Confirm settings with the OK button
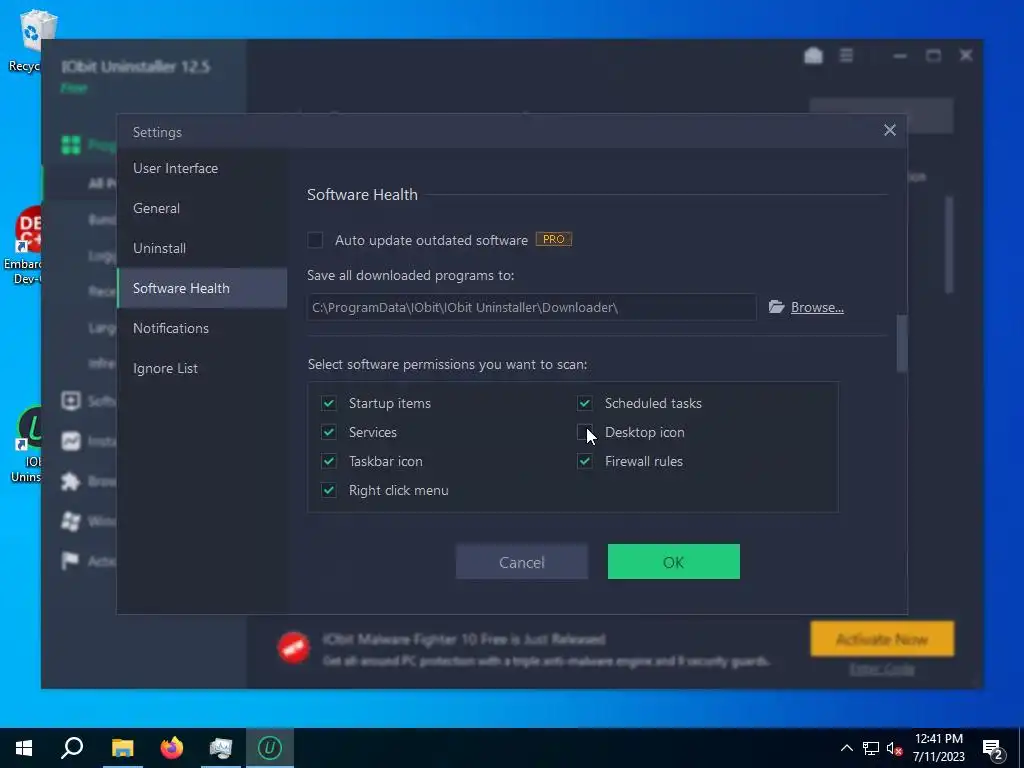The width and height of the screenshot is (1024, 768). coord(673,562)
